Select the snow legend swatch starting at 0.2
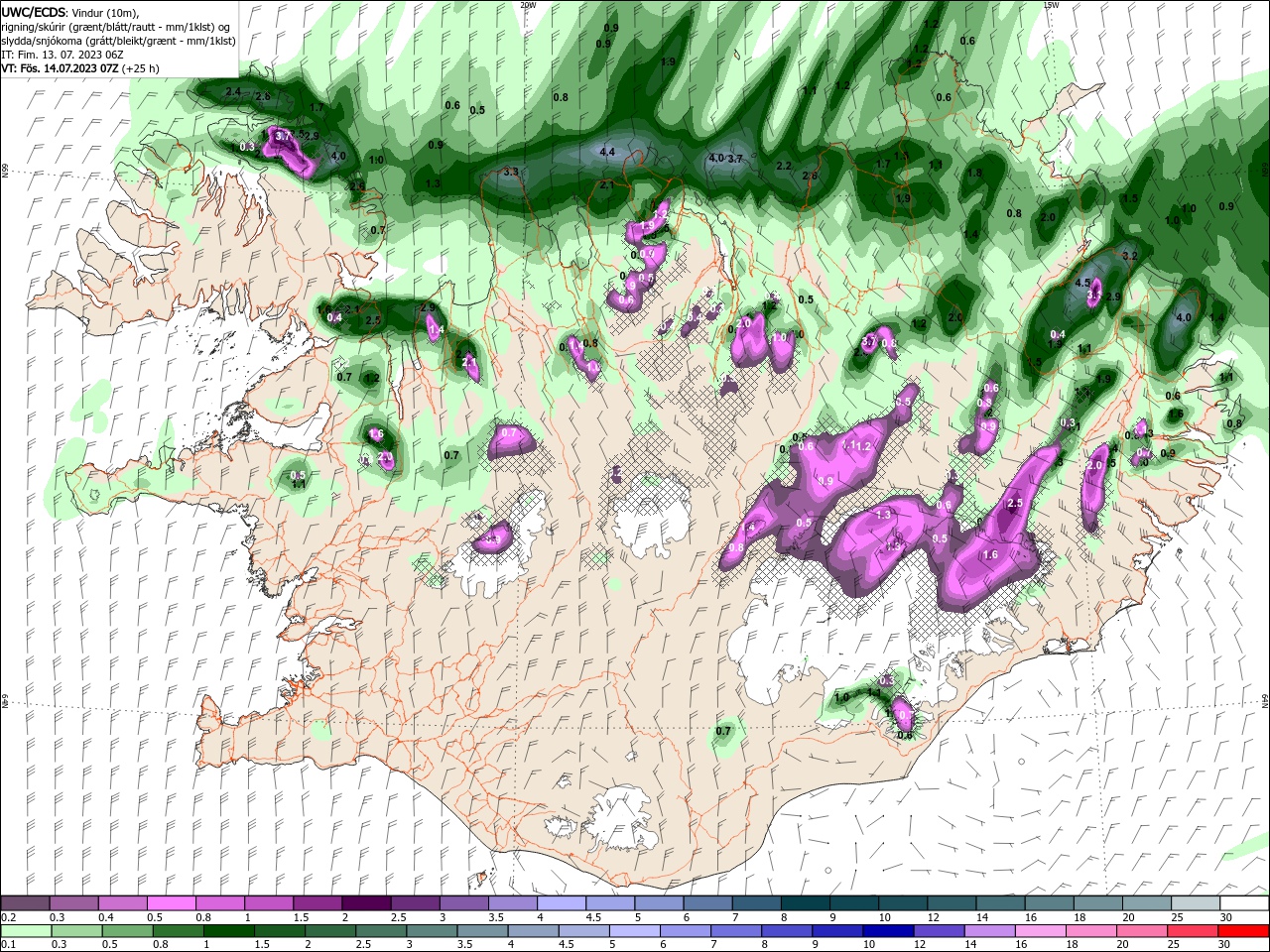The width and height of the screenshot is (1270, 952). [25, 903]
